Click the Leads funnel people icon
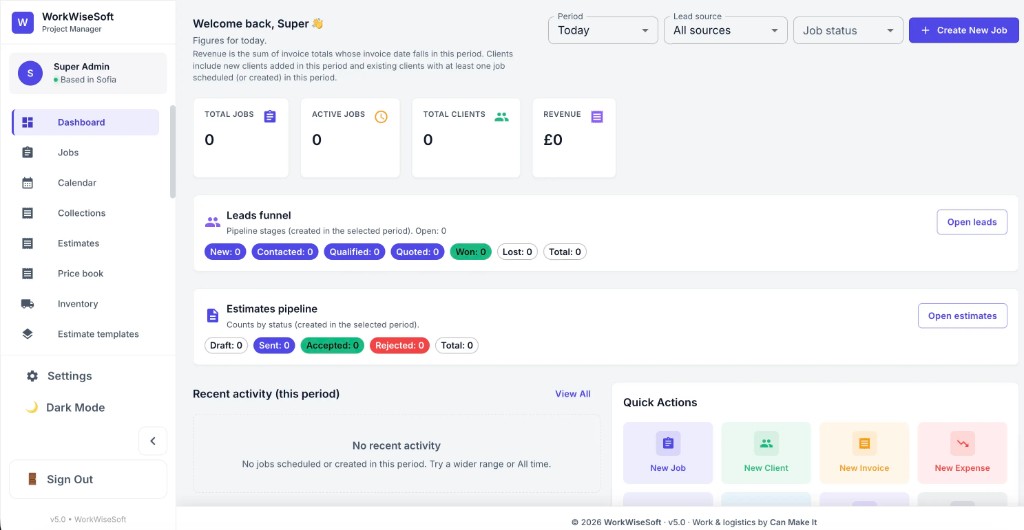Viewport: 1024px width, 530px height. pyautogui.click(x=212, y=222)
